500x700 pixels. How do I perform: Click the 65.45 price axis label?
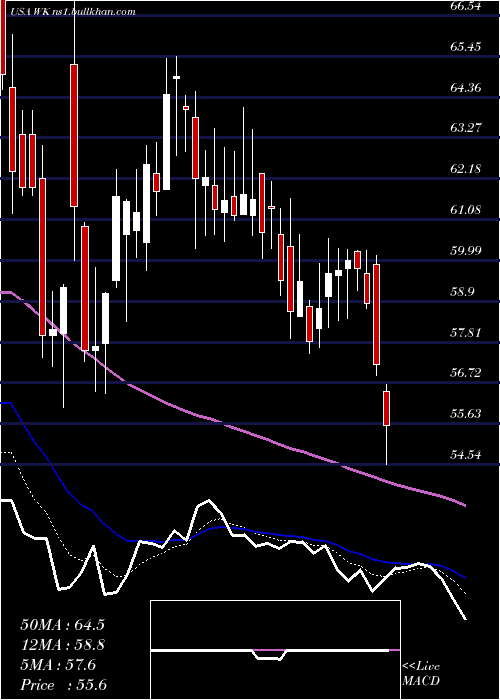[467, 46]
